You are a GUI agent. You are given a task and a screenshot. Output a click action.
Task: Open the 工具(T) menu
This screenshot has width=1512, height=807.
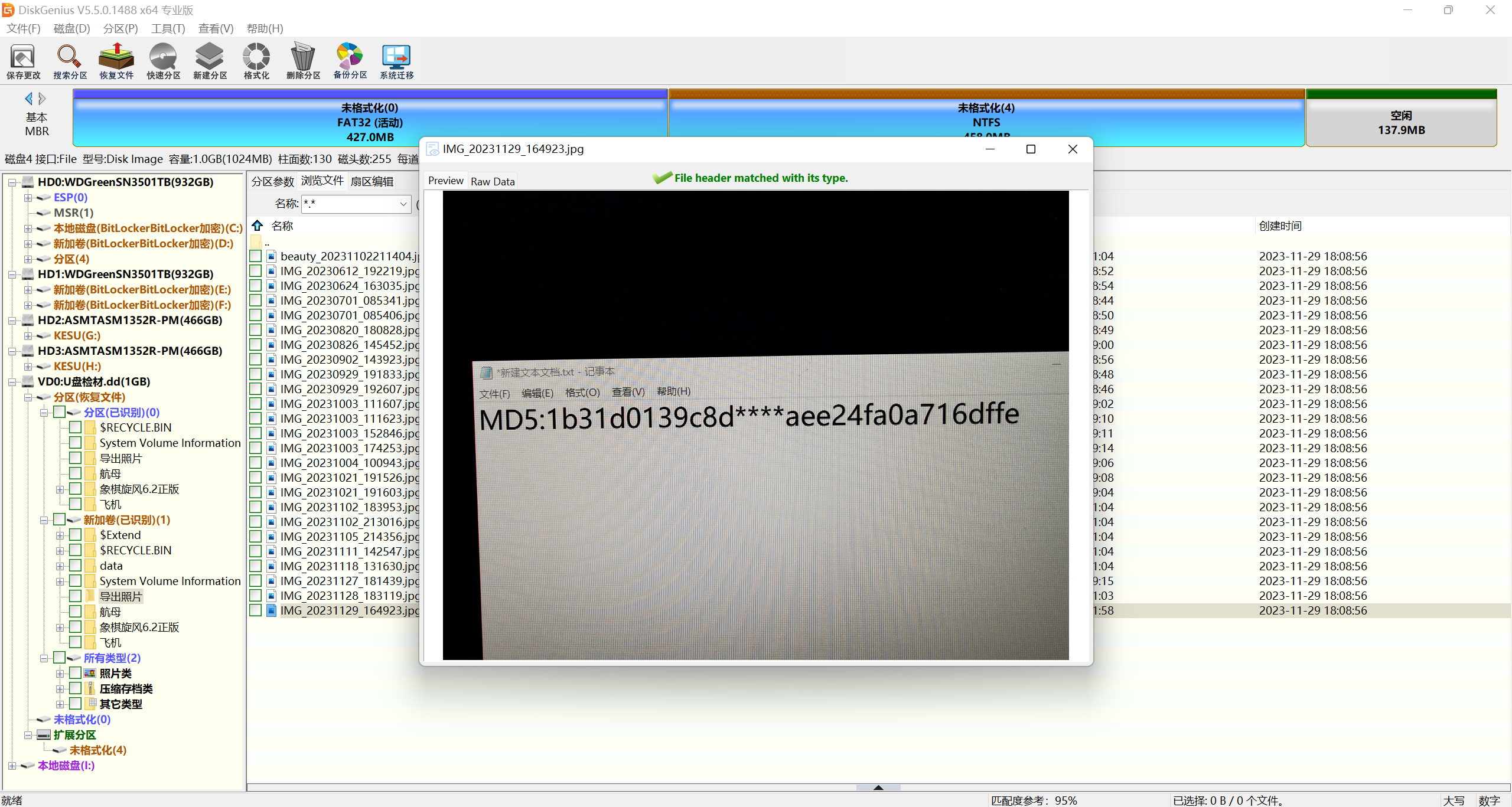[x=168, y=28]
